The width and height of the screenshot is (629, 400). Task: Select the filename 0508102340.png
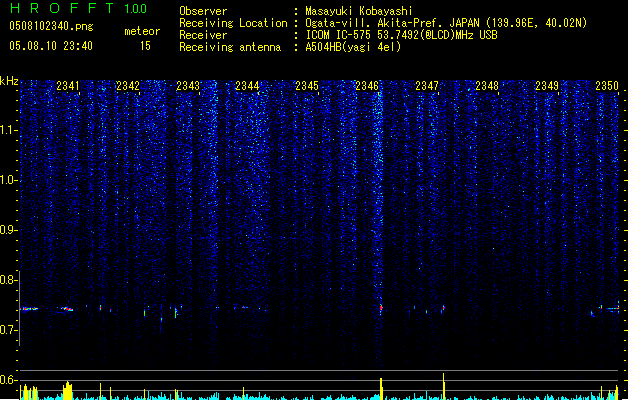click(x=51, y=26)
